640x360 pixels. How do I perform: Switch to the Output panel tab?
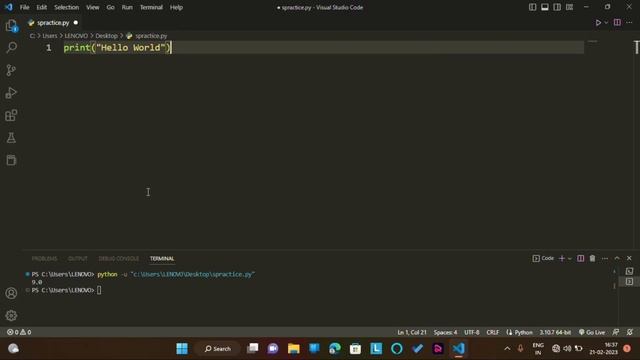[78, 258]
